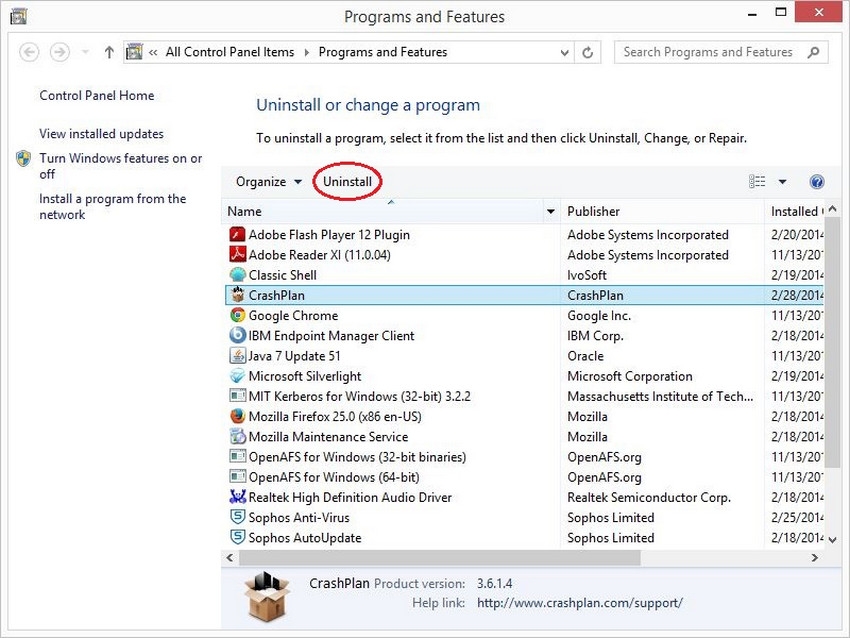
Task: Click All Control Panel Items breadcrumb
Action: pyautogui.click(x=230, y=52)
